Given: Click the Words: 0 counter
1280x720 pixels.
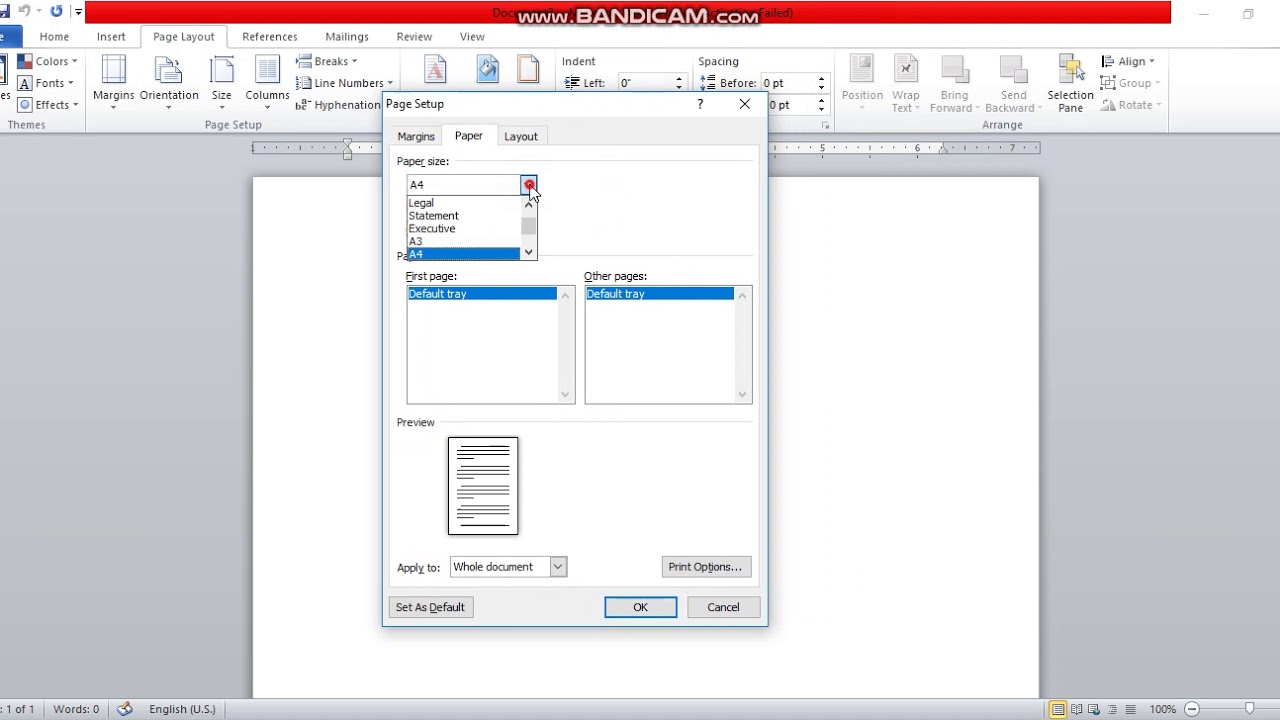Looking at the screenshot, I should tap(76, 709).
